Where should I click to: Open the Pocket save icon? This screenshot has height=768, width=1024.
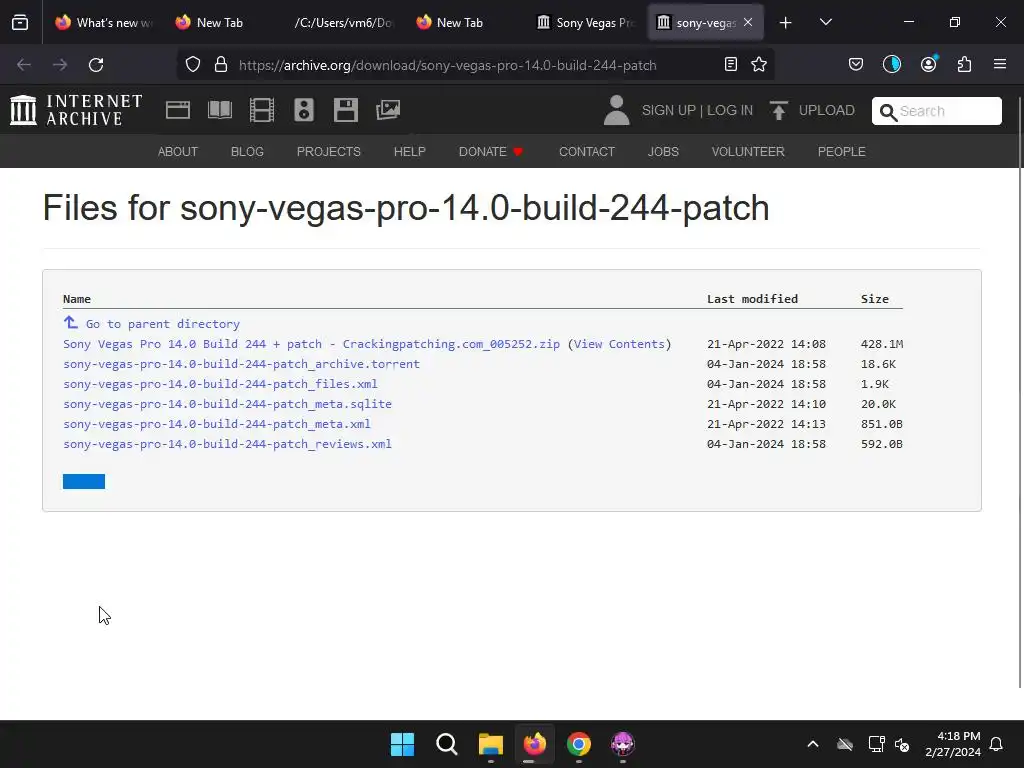(x=856, y=64)
